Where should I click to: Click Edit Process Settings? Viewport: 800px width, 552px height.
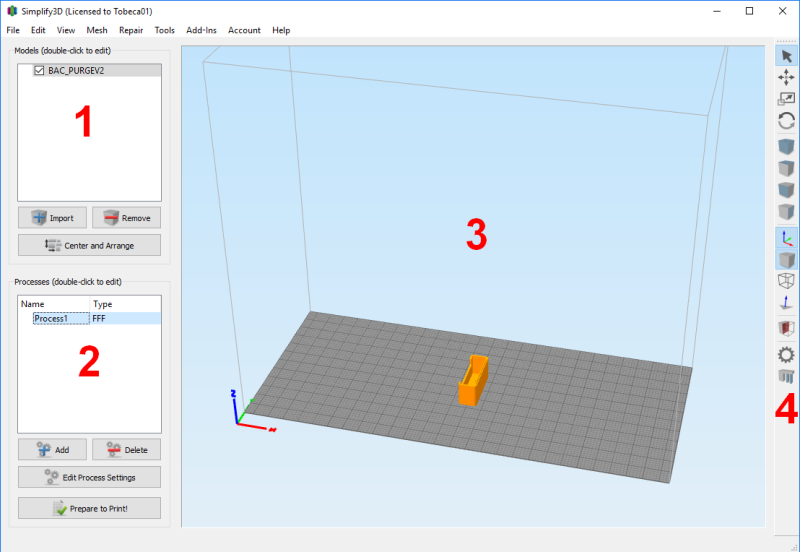pos(89,477)
